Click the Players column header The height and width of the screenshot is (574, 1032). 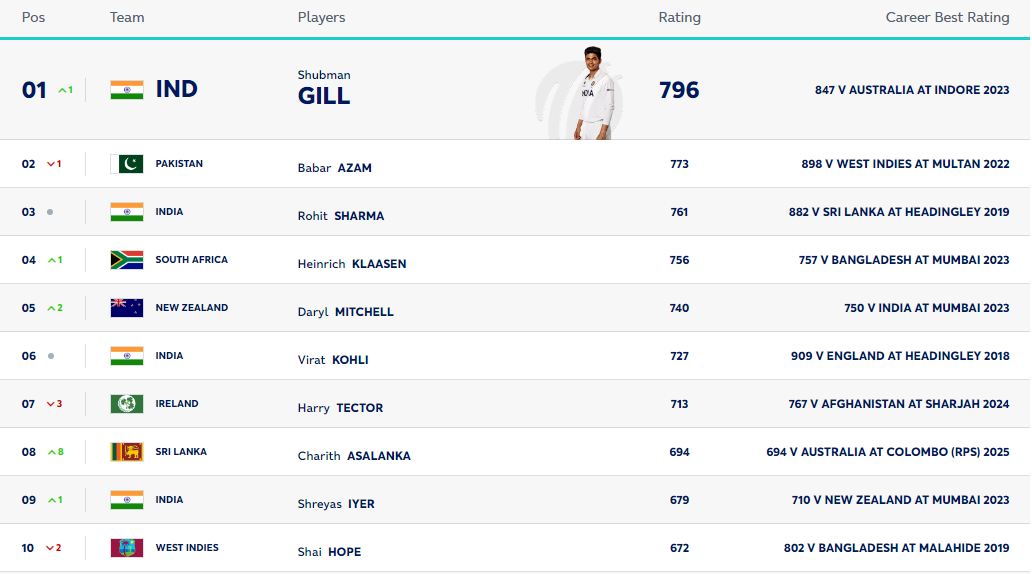(321, 18)
